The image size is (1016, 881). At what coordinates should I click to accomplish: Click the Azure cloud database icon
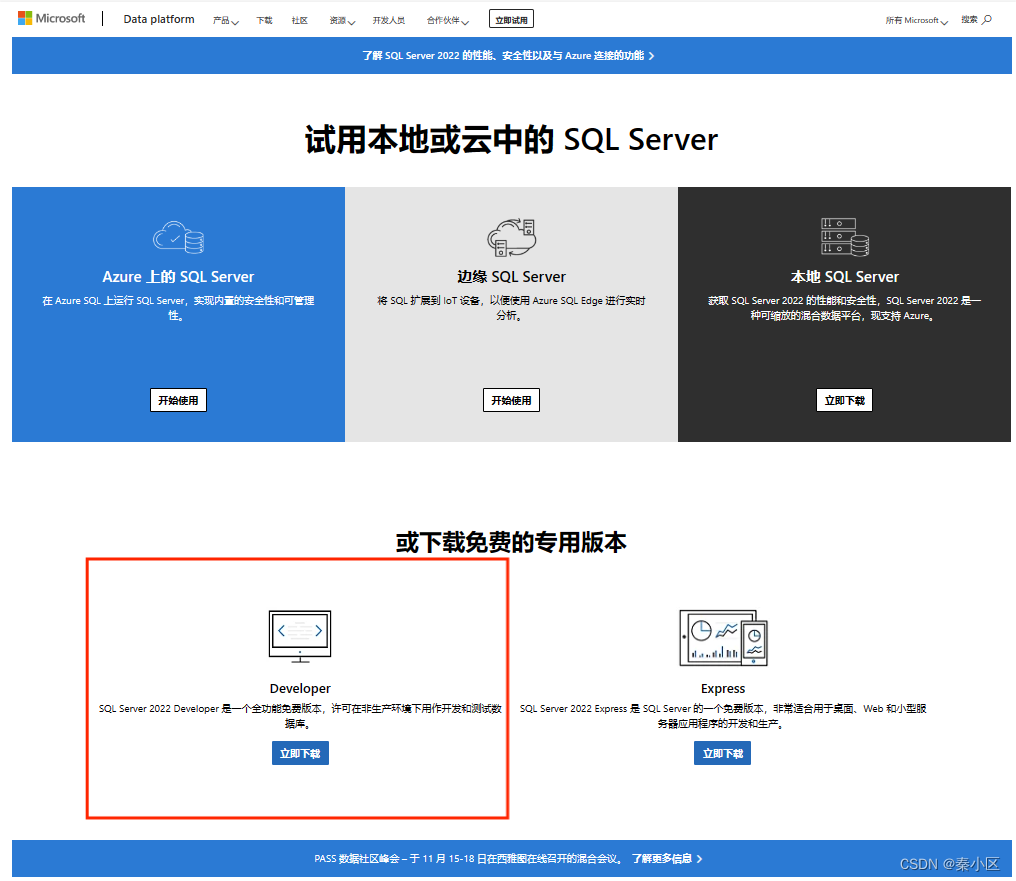(179, 237)
